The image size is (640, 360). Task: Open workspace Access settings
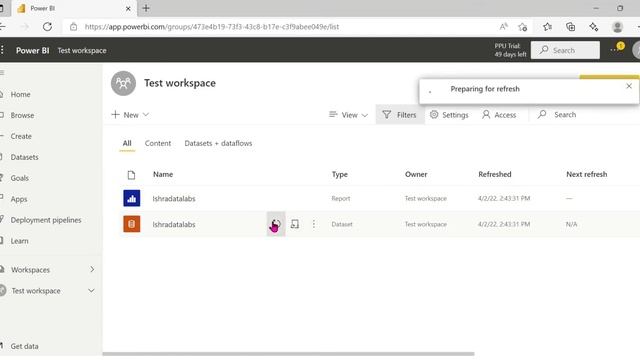point(499,115)
